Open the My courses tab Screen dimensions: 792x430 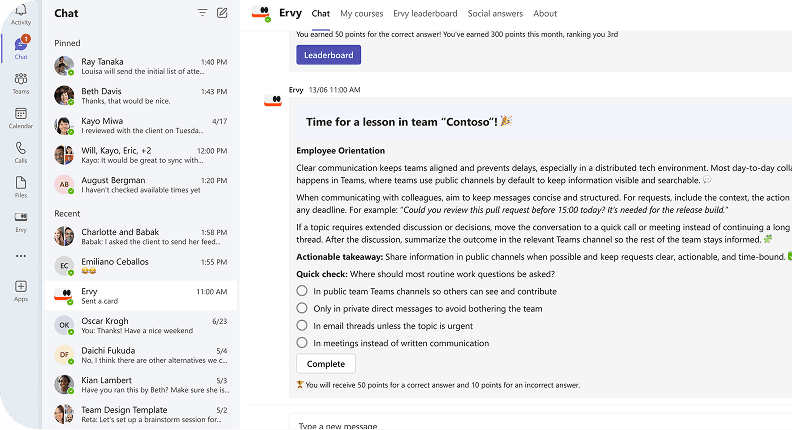coord(362,14)
